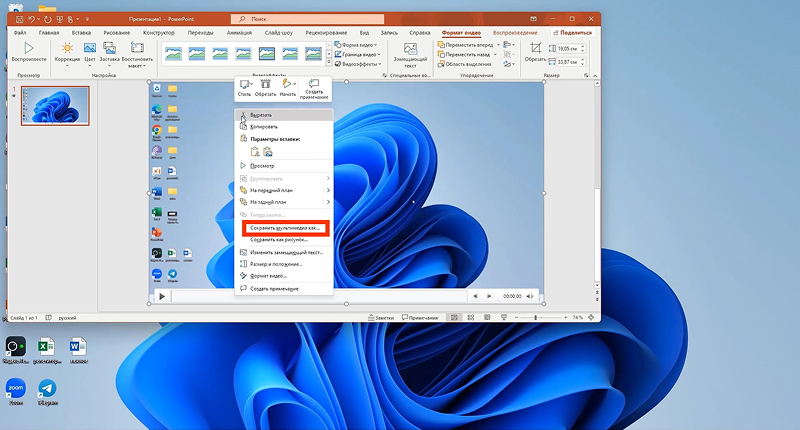Image resolution: width=800 pixels, height=430 pixels.
Task: Open the Коррекция video correction tool
Action: [67, 48]
